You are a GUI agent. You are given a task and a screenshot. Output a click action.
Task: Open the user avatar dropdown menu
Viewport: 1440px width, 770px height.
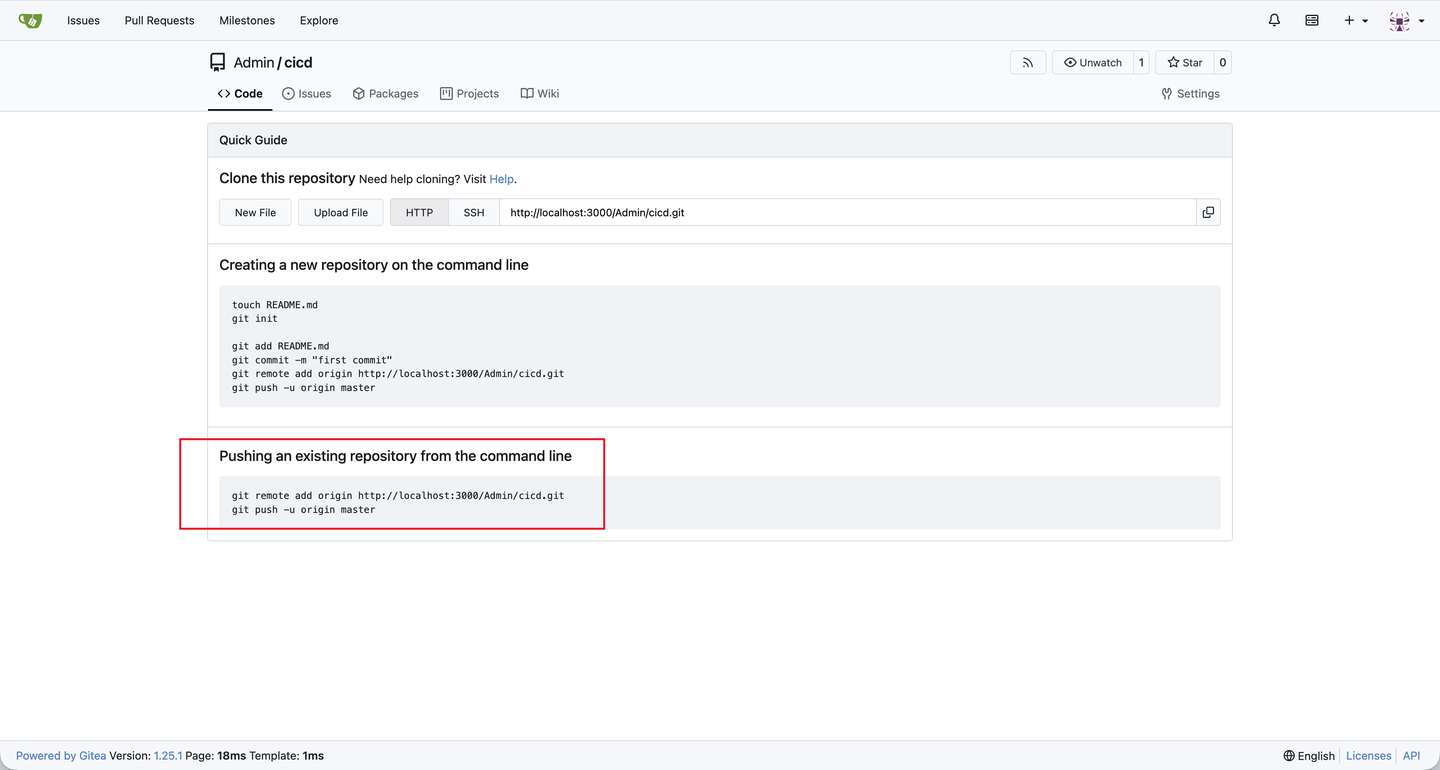click(x=1406, y=20)
